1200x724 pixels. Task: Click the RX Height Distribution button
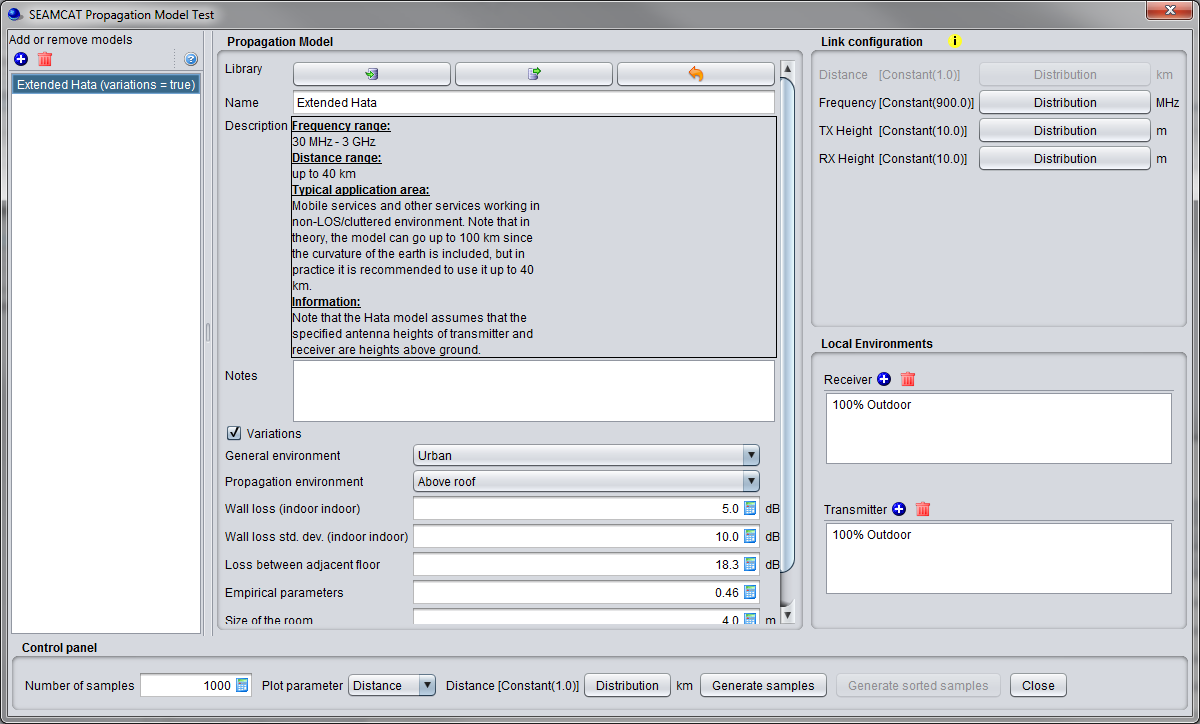(1065, 158)
